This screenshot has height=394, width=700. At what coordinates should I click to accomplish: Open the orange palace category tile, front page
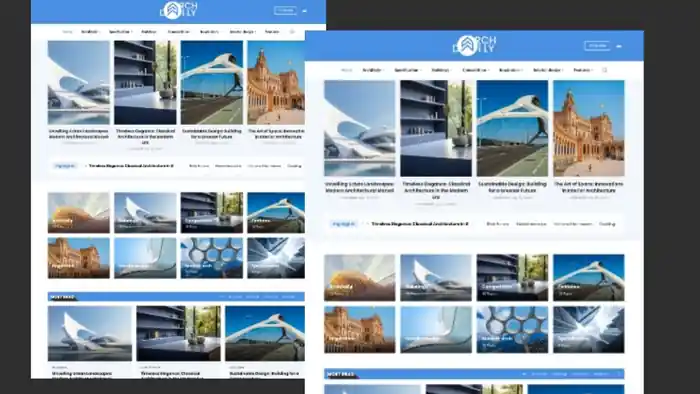coord(359,330)
